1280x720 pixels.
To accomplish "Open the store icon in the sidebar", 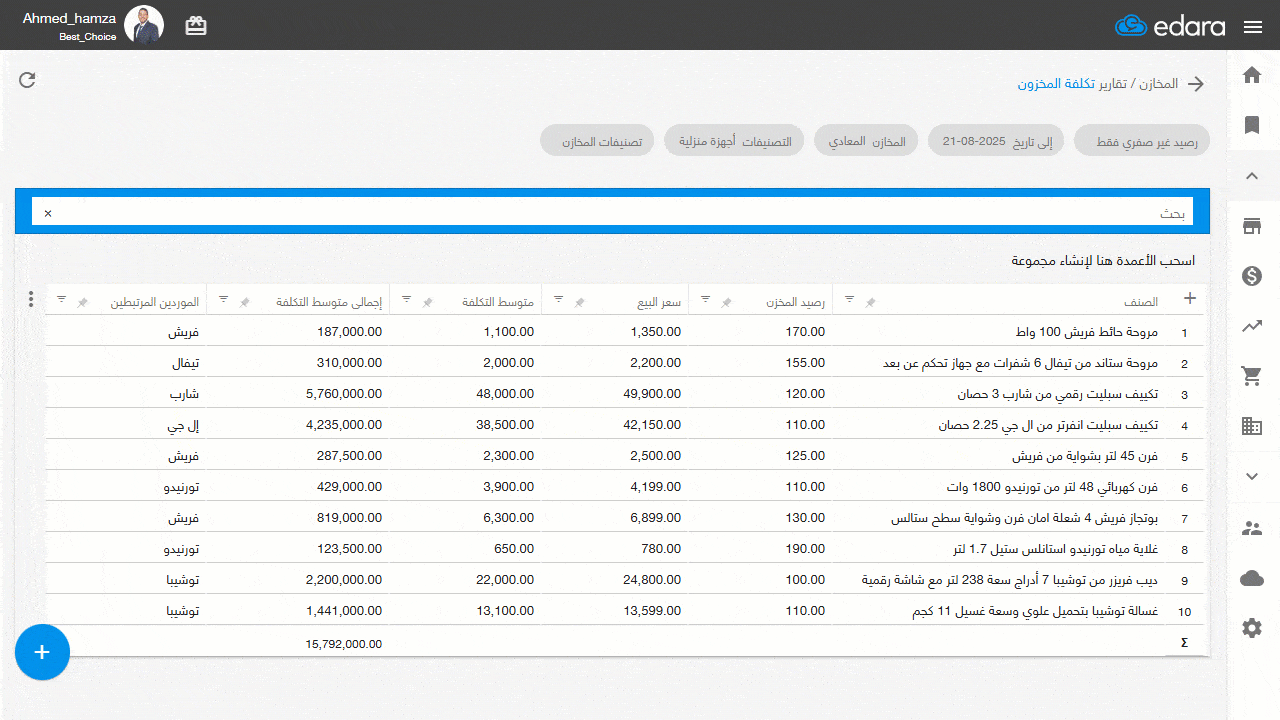I will coord(1251,226).
